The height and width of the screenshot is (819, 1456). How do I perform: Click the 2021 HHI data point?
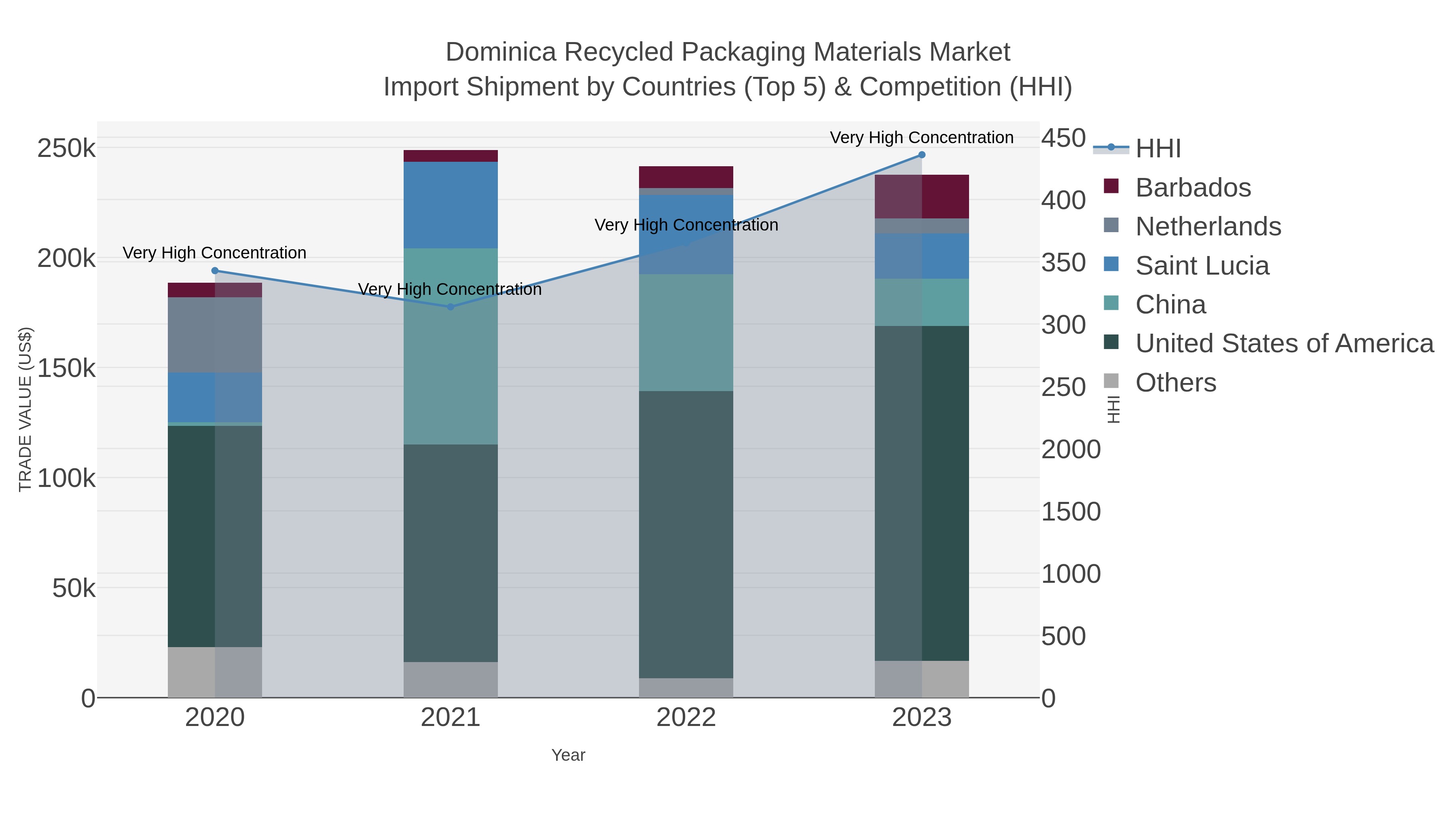[x=451, y=307]
